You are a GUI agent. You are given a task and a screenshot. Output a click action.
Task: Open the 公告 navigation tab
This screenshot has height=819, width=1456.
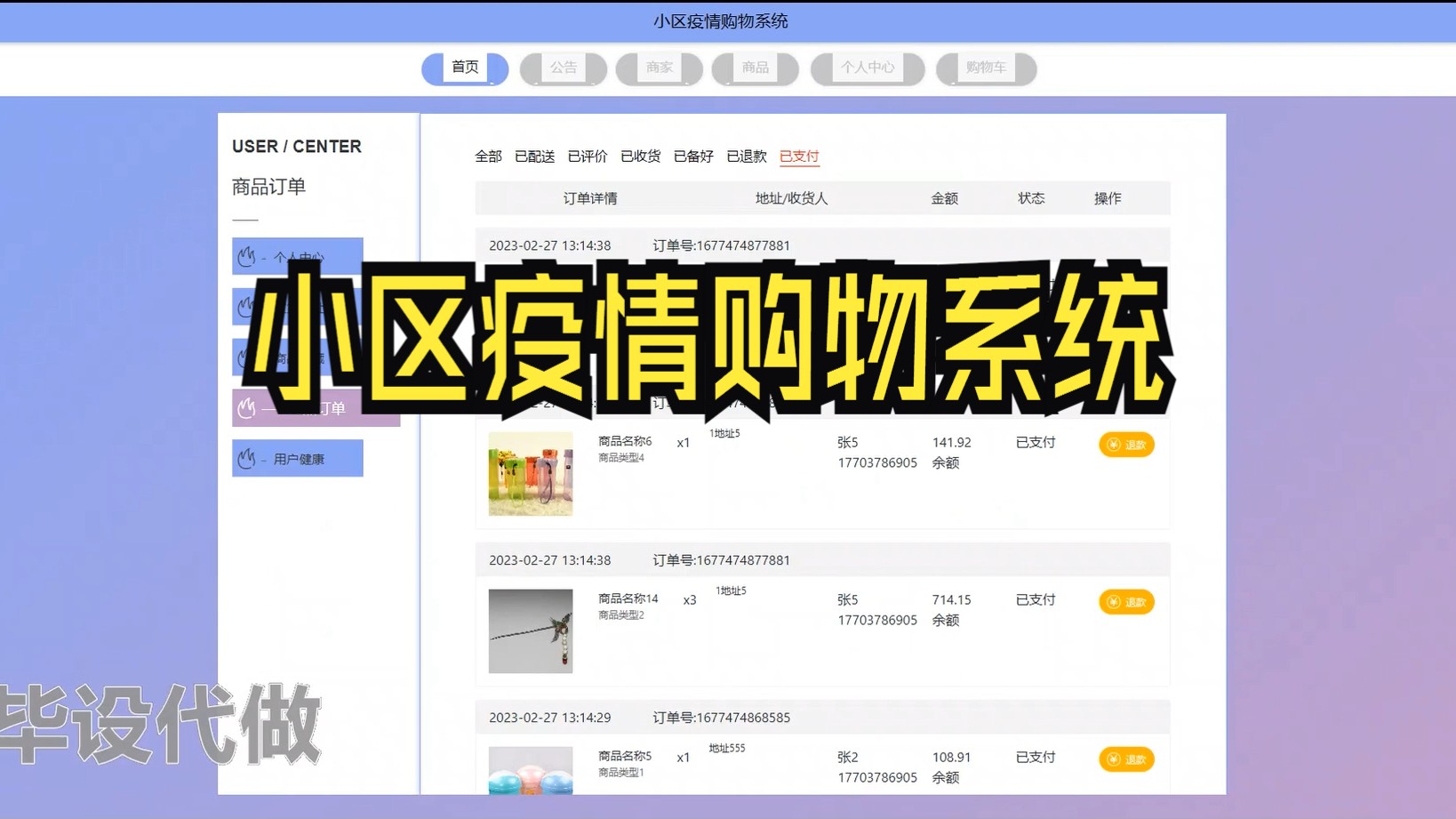click(564, 68)
